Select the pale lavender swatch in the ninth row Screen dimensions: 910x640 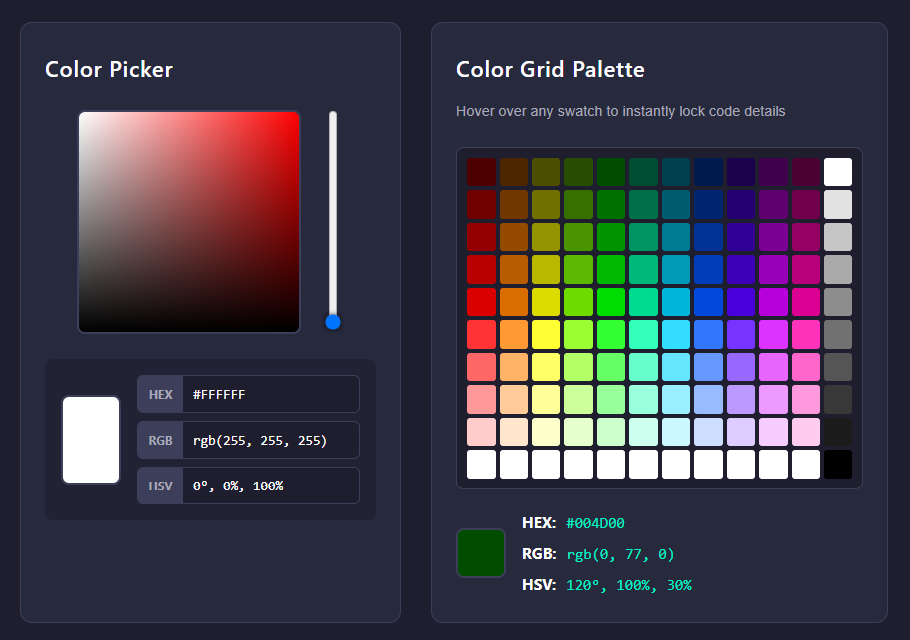[x=741, y=432]
